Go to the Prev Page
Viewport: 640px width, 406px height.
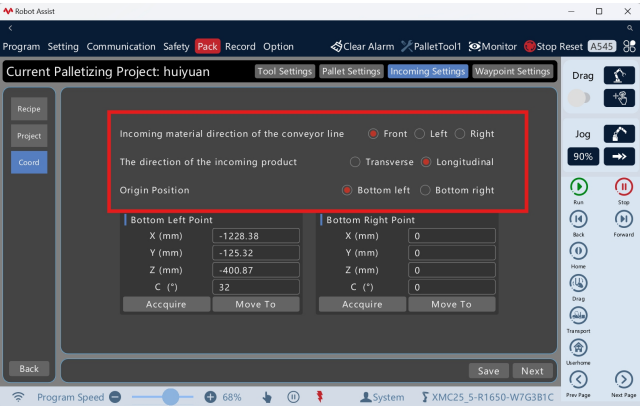tap(578, 379)
